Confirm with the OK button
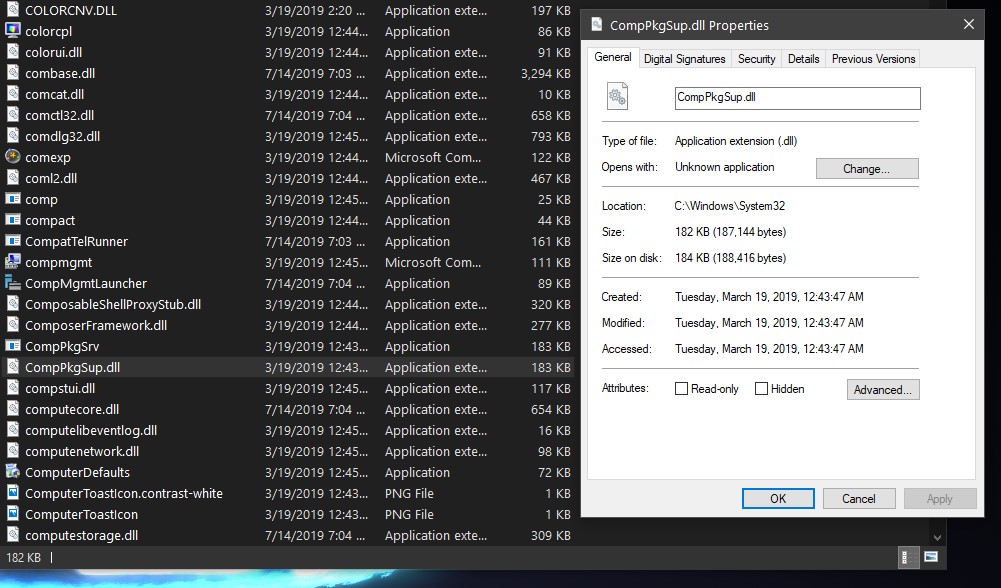This screenshot has height=588, width=1001. tap(778, 499)
